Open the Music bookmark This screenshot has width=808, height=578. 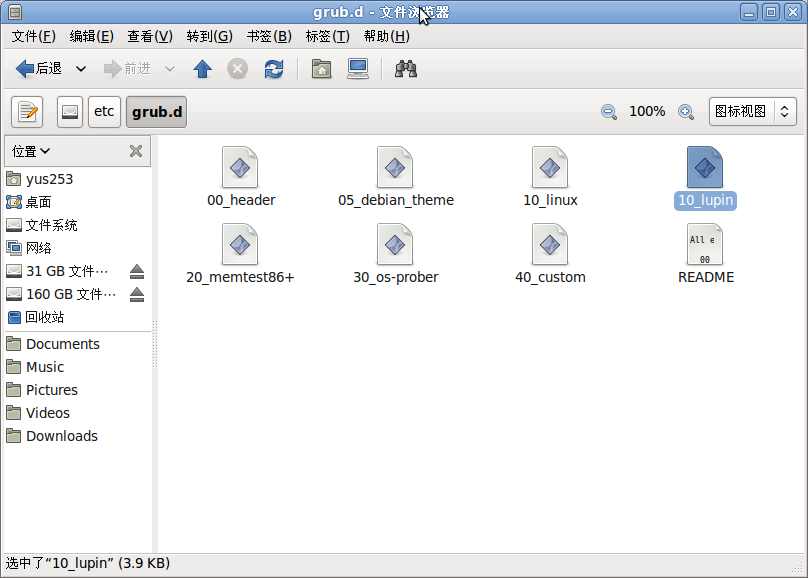pyautogui.click(x=77, y=367)
